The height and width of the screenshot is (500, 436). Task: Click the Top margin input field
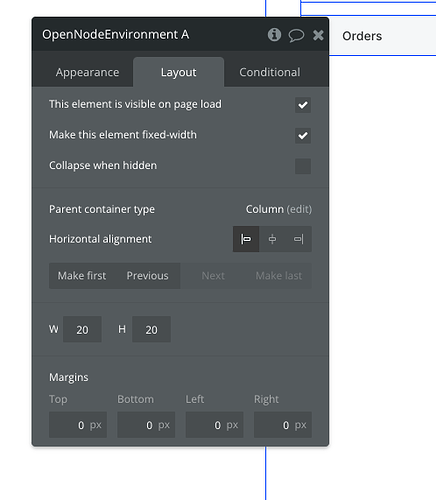click(78, 425)
